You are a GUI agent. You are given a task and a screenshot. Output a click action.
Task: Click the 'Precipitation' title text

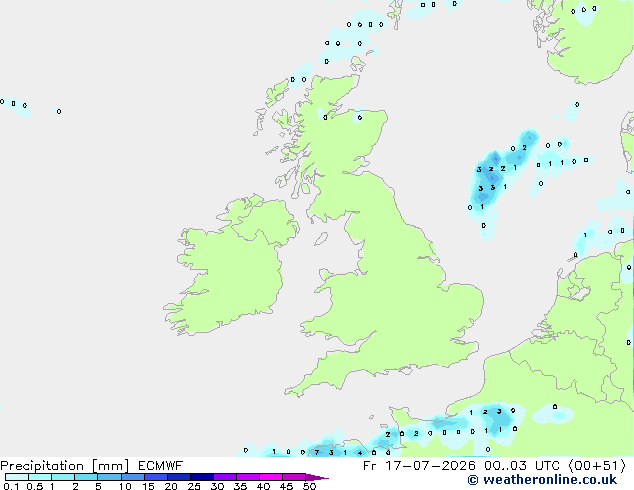click(42, 466)
